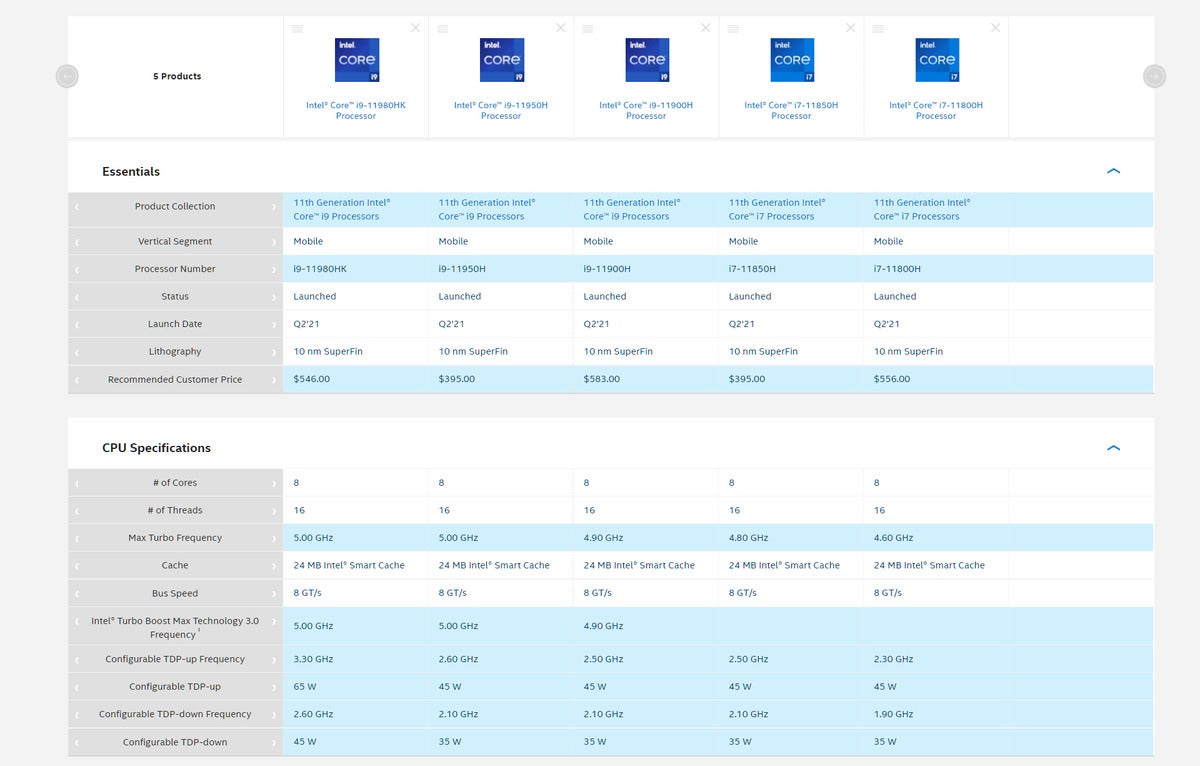Click right chevron on Vertical Segment row
Viewport: 1200px width, 766px height.
(x=274, y=242)
